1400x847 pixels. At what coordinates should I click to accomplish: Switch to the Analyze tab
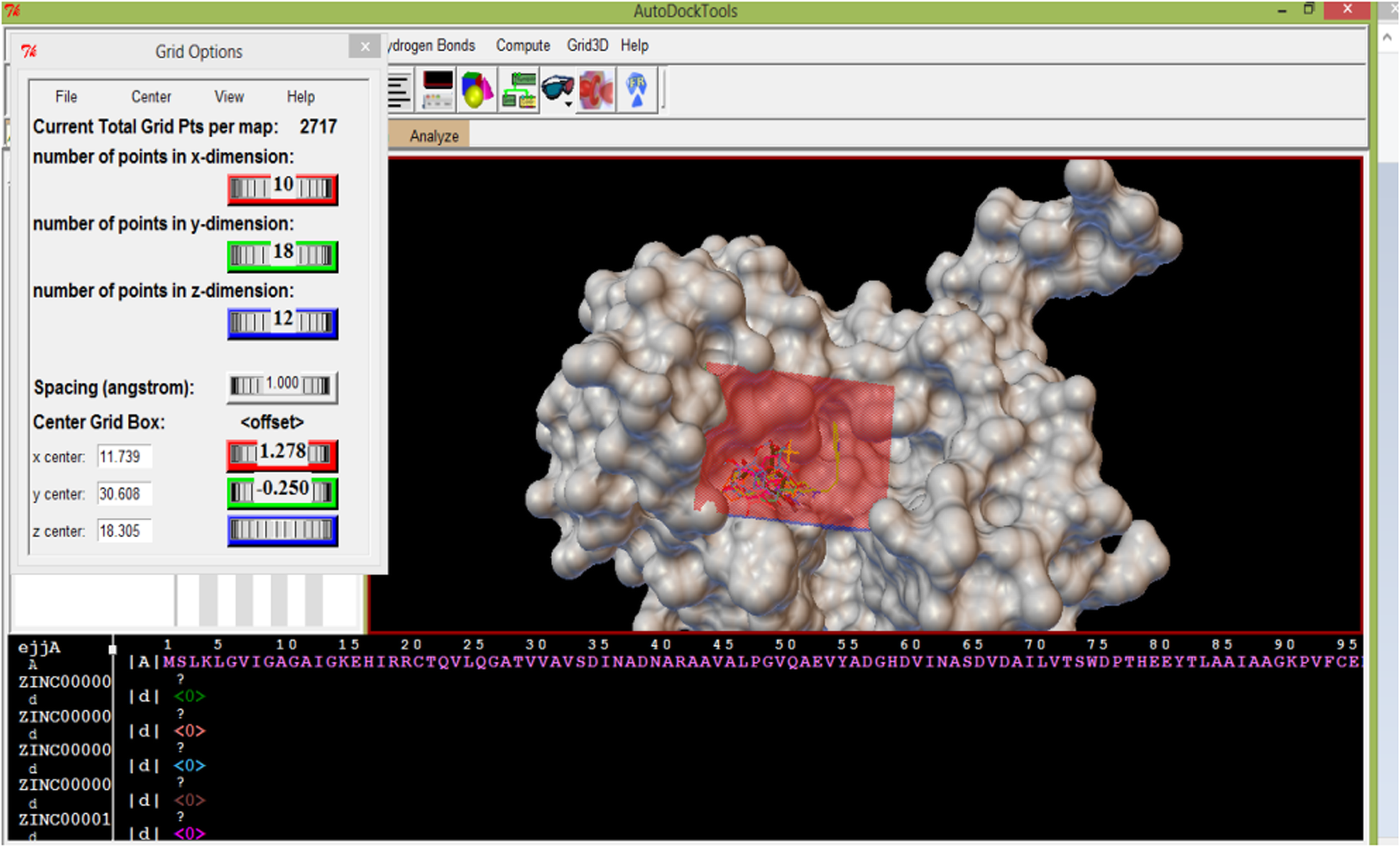tap(434, 136)
